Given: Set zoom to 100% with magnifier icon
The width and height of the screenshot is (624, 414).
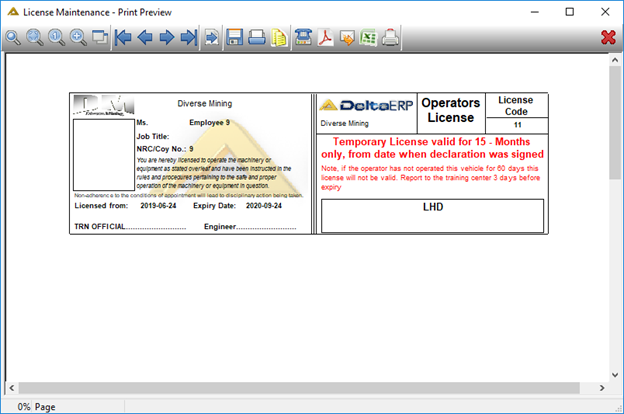Looking at the screenshot, I should (57, 38).
